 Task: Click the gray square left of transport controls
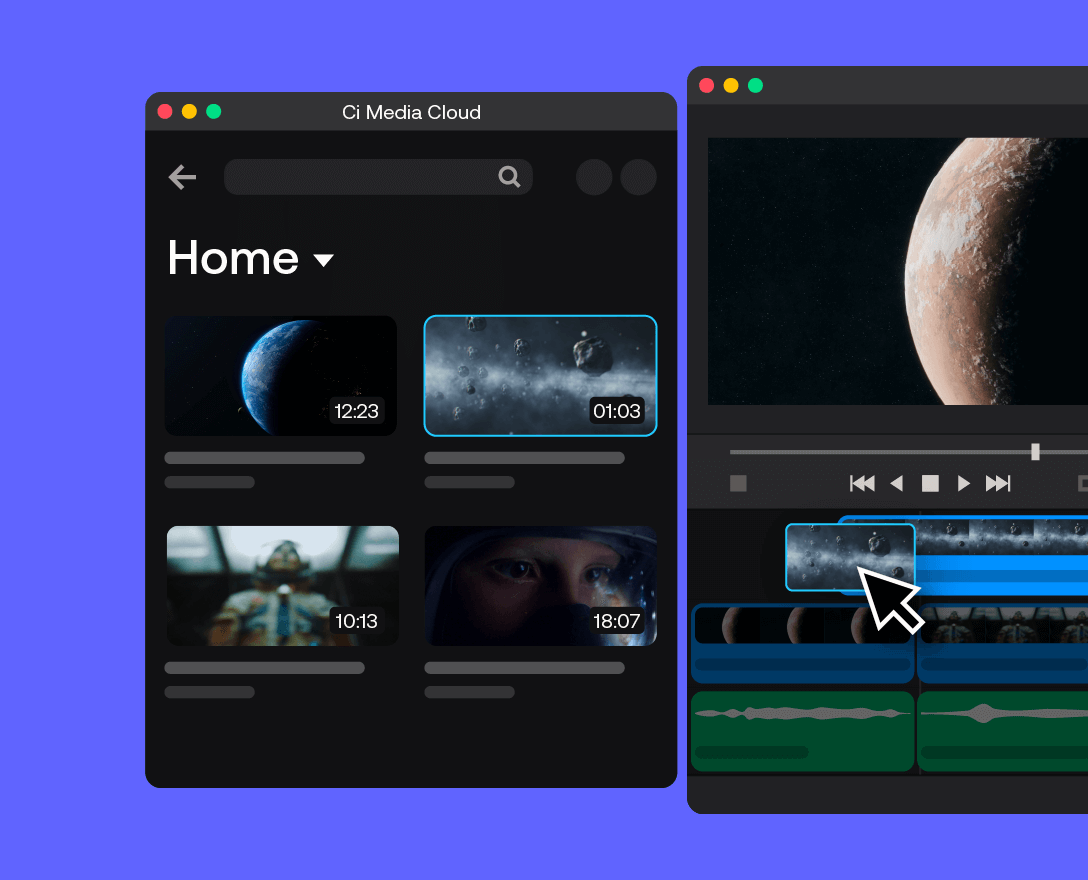[738, 483]
